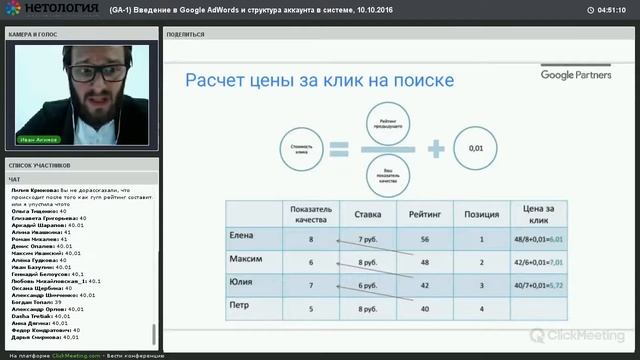Click chat message from Любовь Михайловская_1
Image resolution: width=640 pixels, height=360 pixels.
(56, 281)
